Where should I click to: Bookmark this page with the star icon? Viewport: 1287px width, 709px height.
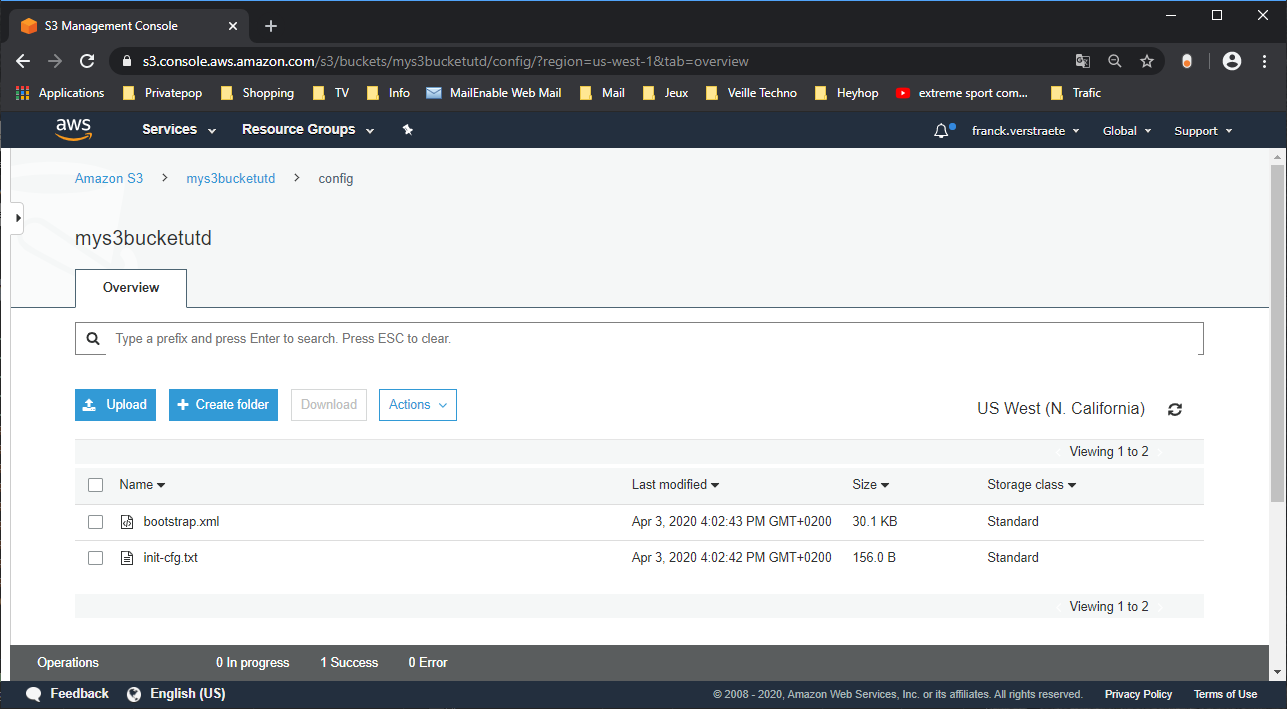[1147, 61]
